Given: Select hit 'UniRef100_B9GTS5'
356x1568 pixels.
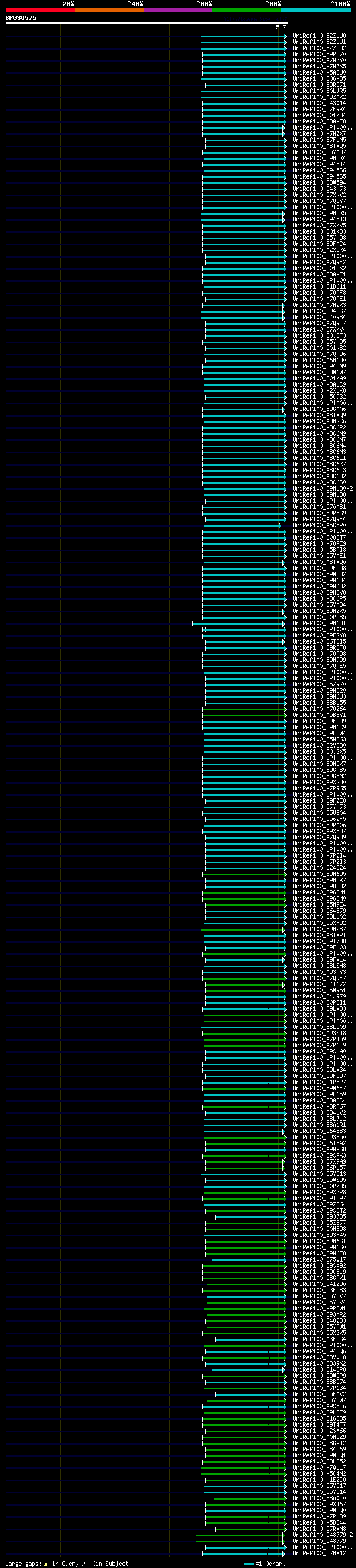Looking at the screenshot, I should 319,770.
